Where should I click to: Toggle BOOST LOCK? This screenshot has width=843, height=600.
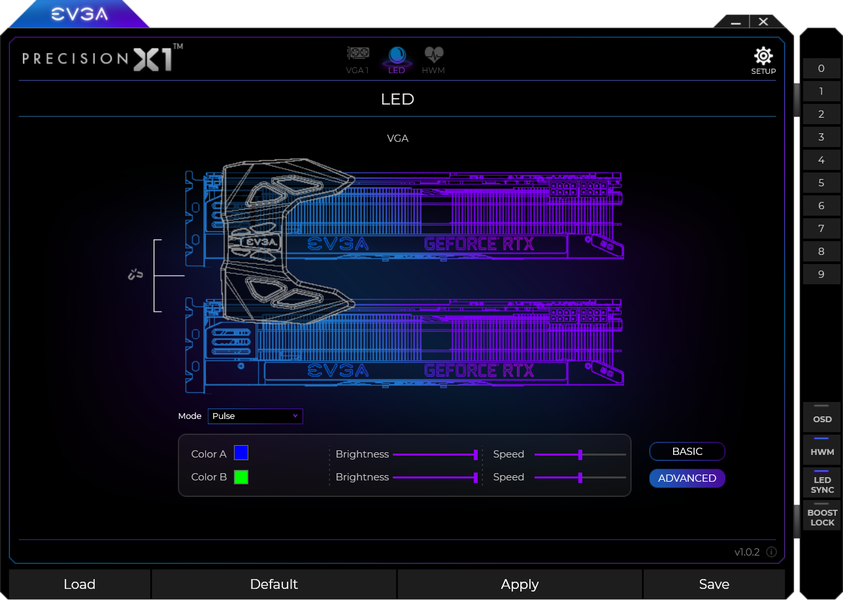click(x=821, y=516)
